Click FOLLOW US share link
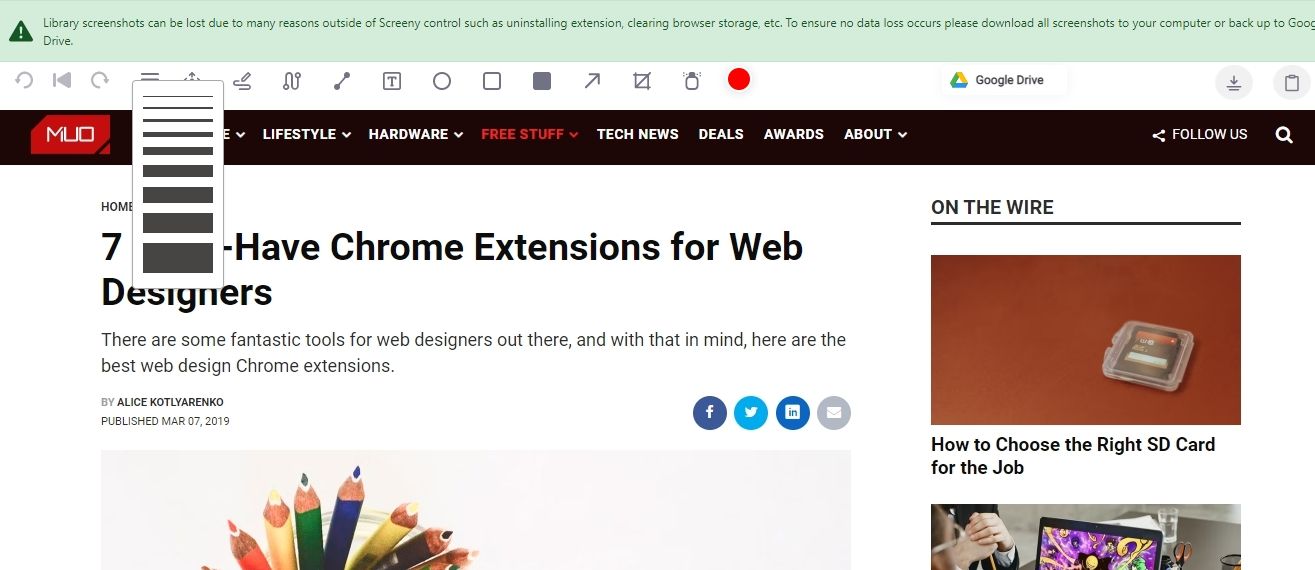 tap(1200, 134)
